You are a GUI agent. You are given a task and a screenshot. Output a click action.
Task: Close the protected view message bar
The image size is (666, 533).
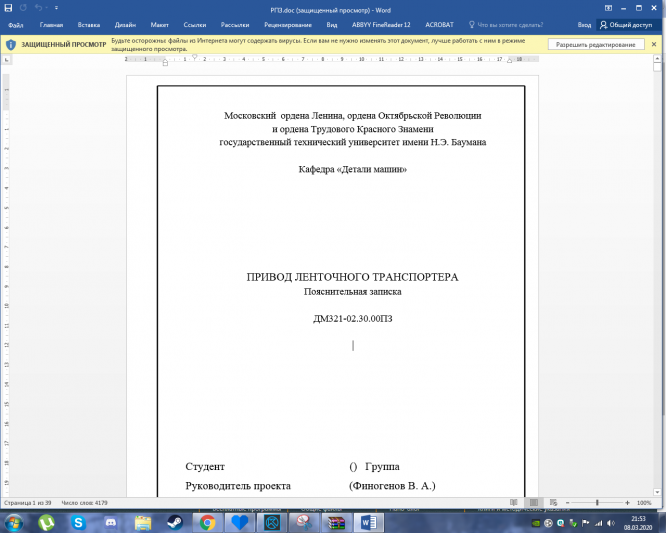pos(654,44)
